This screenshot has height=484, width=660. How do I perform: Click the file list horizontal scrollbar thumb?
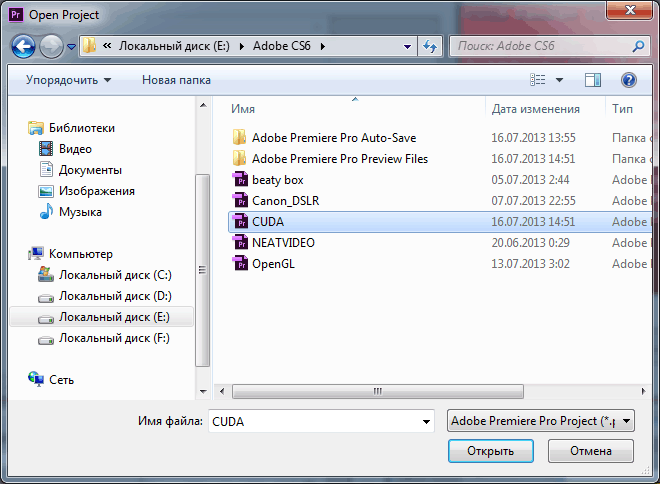[378, 391]
